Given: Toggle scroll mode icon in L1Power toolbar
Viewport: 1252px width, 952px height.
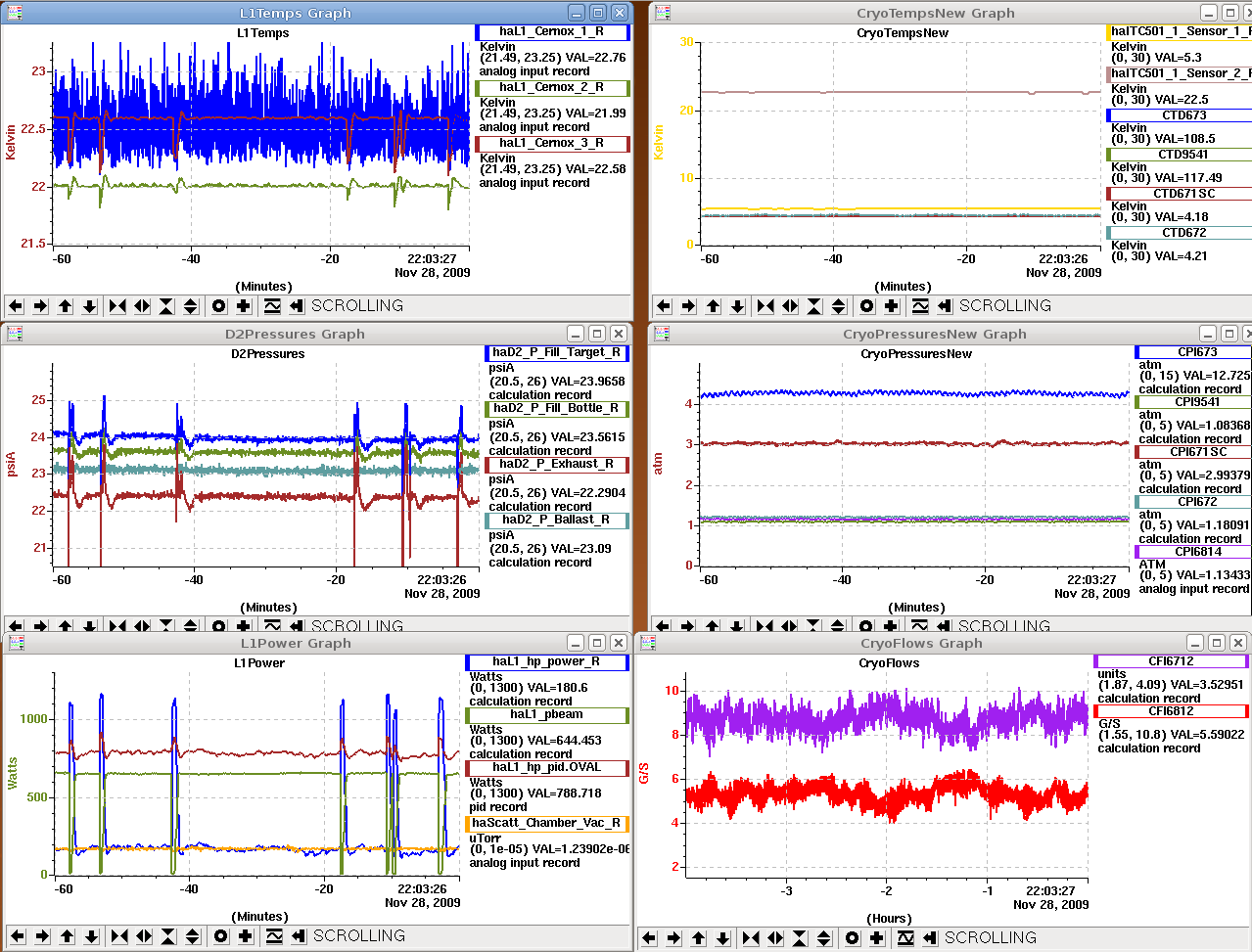Looking at the screenshot, I should coord(299,936).
